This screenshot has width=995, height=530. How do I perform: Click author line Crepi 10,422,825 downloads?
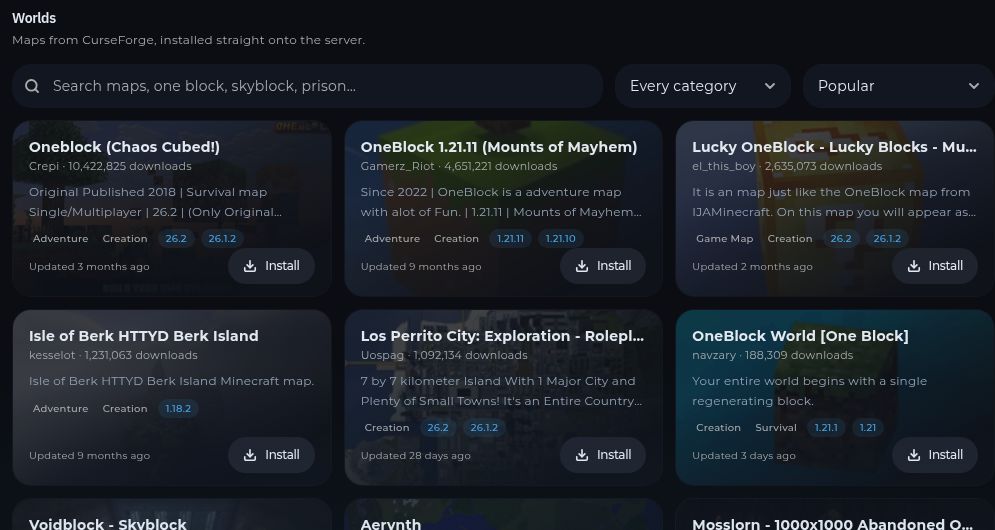click(110, 166)
